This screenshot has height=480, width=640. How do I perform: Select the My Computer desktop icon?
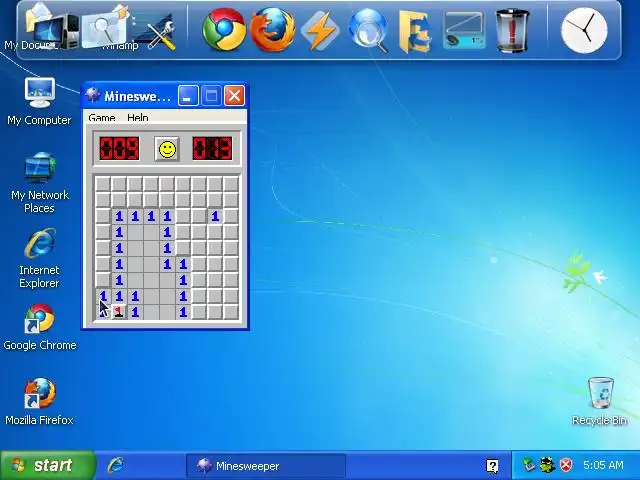click(39, 101)
